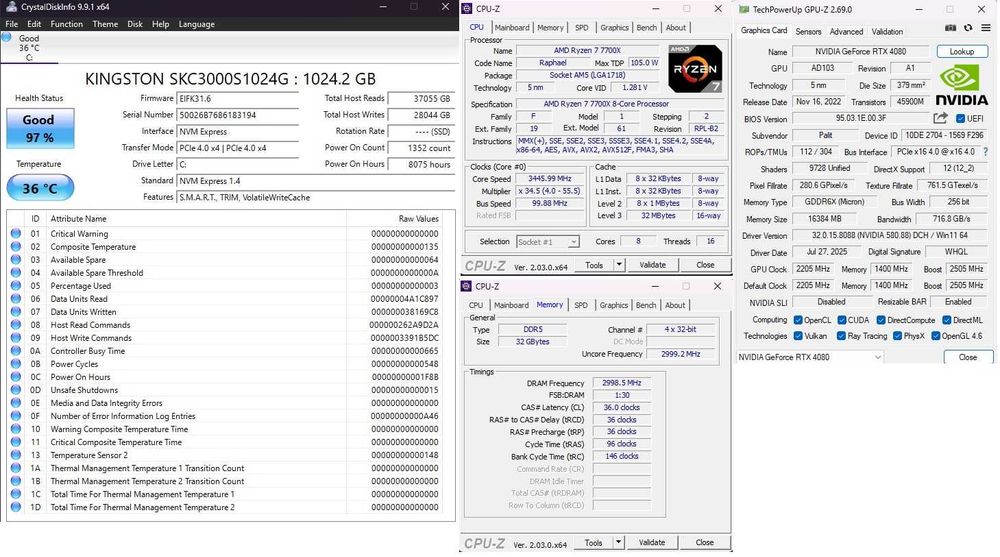Image resolution: width=1000 pixels, height=557 pixels.
Task: Click the Bus Interface question mark
Action: [985, 152]
